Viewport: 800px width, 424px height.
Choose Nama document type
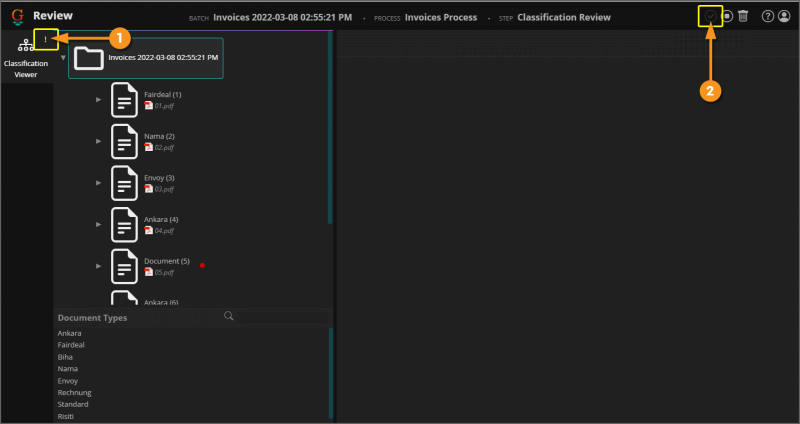(67, 368)
